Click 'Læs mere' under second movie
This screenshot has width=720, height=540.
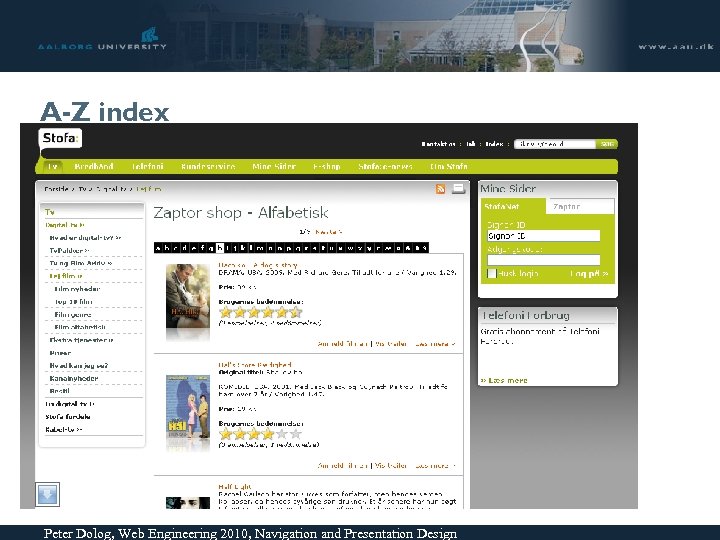coord(435,466)
